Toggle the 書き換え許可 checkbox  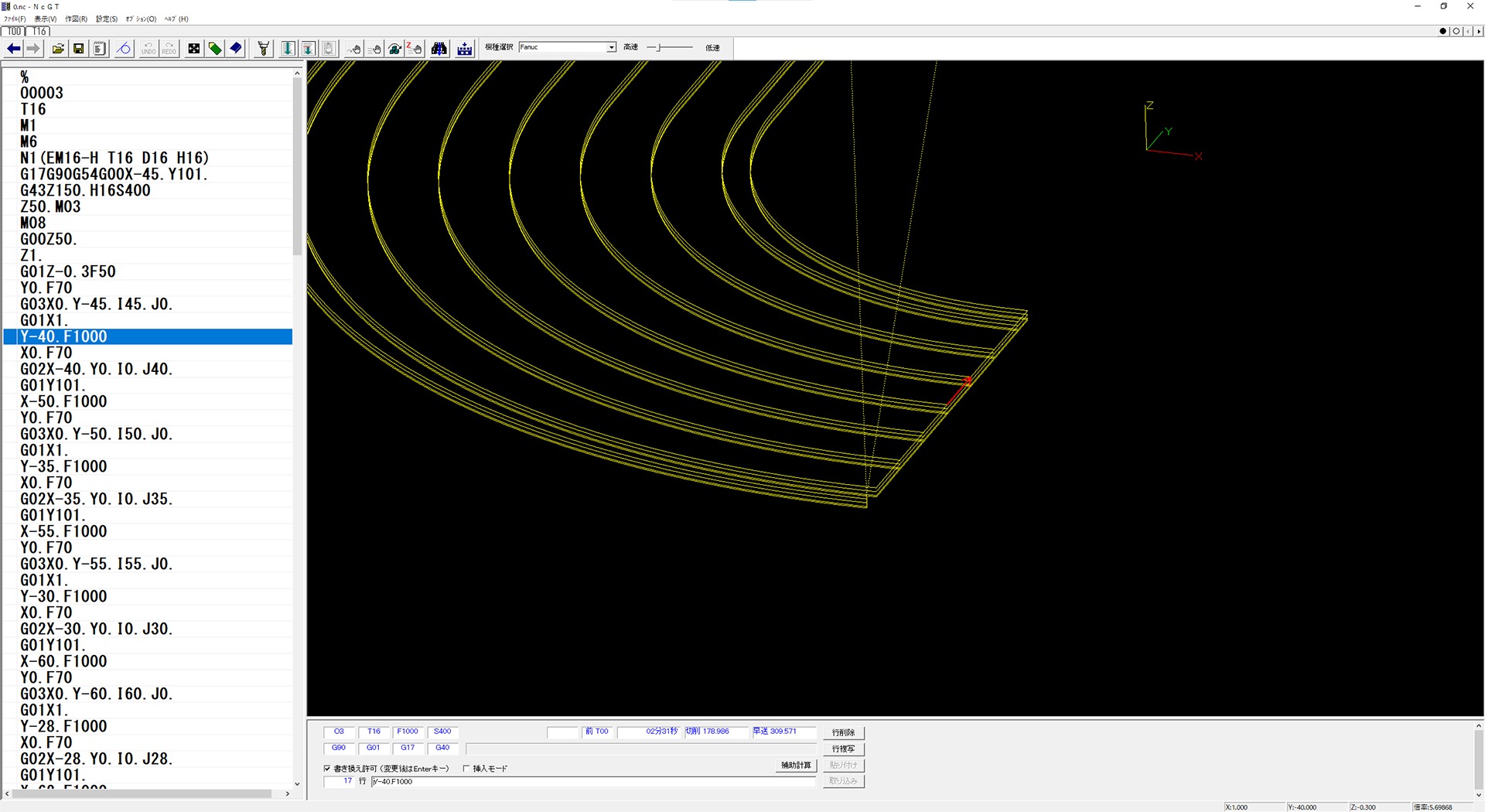[327, 769]
